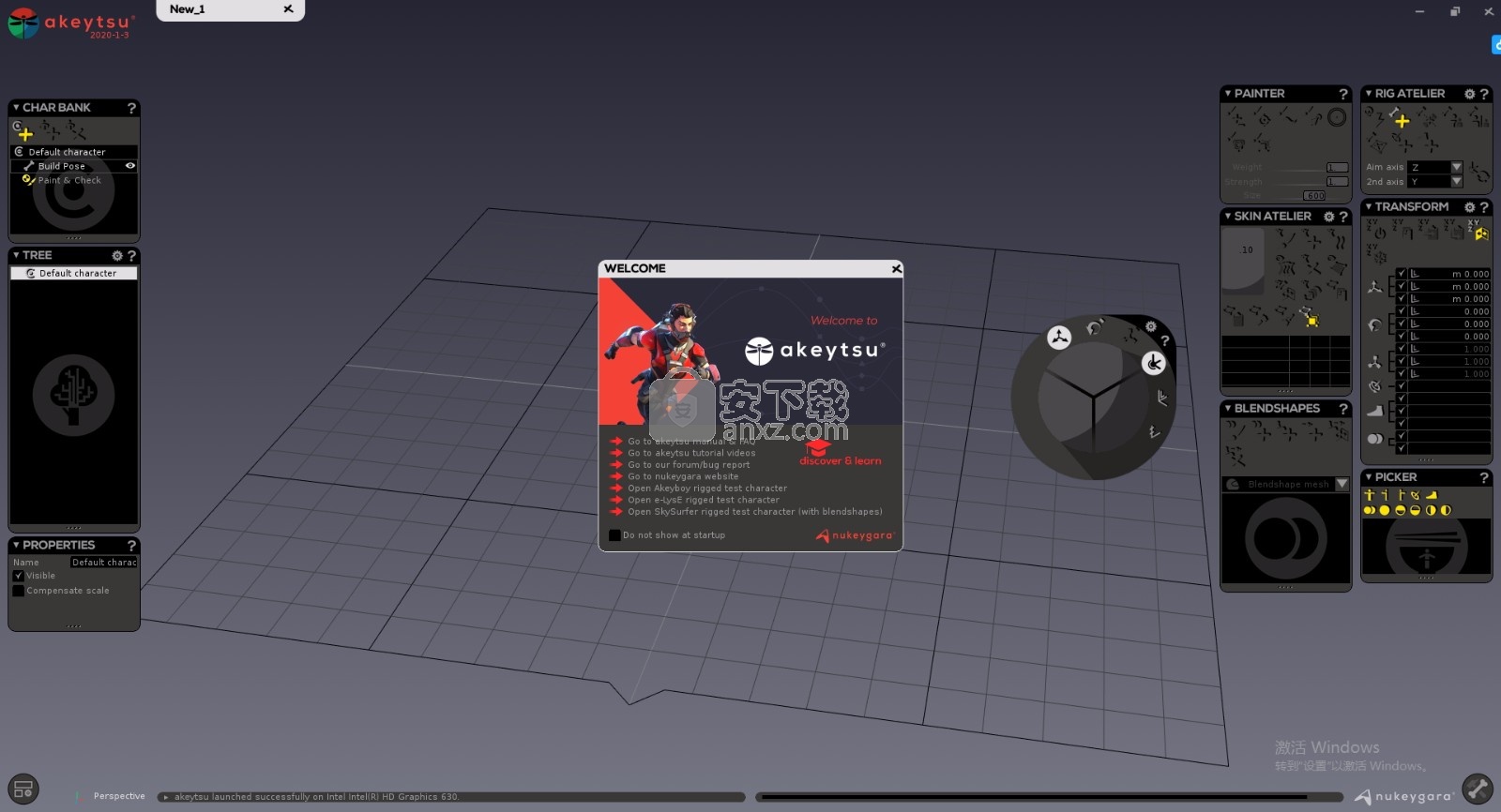Viewport: 1501px width, 812px height.
Task: Close the New_1 tab
Action: [288, 9]
